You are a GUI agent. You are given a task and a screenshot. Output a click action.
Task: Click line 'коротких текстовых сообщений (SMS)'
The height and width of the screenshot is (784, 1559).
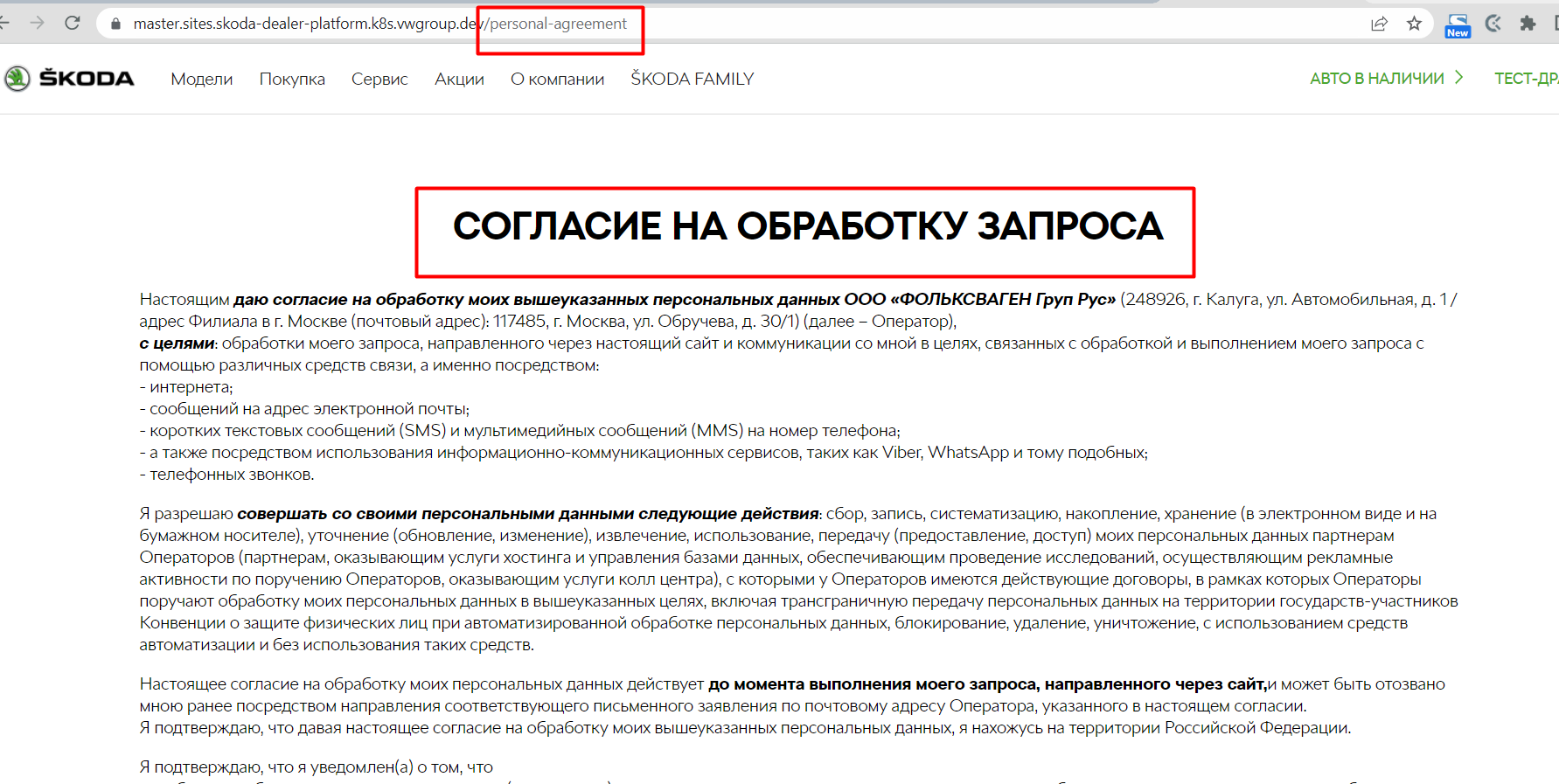tap(298, 430)
